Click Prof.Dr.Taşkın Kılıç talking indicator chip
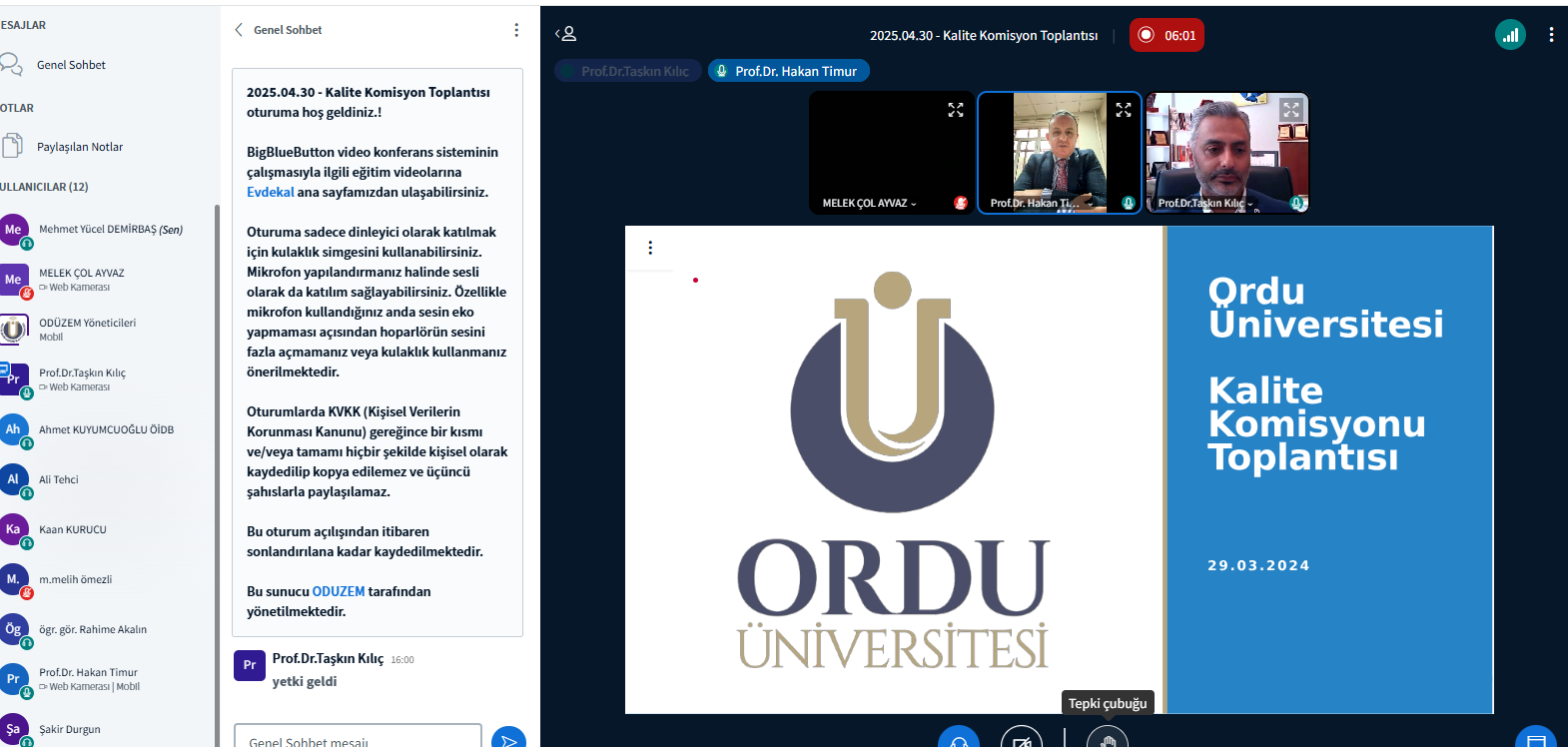Viewport: 1568px width, 747px height. tap(627, 71)
